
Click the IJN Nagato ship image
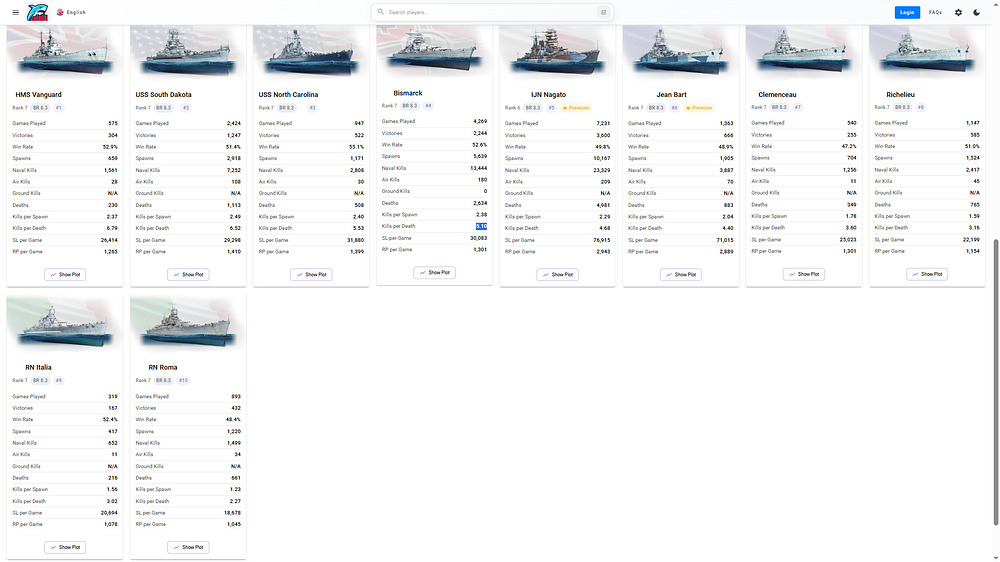557,52
